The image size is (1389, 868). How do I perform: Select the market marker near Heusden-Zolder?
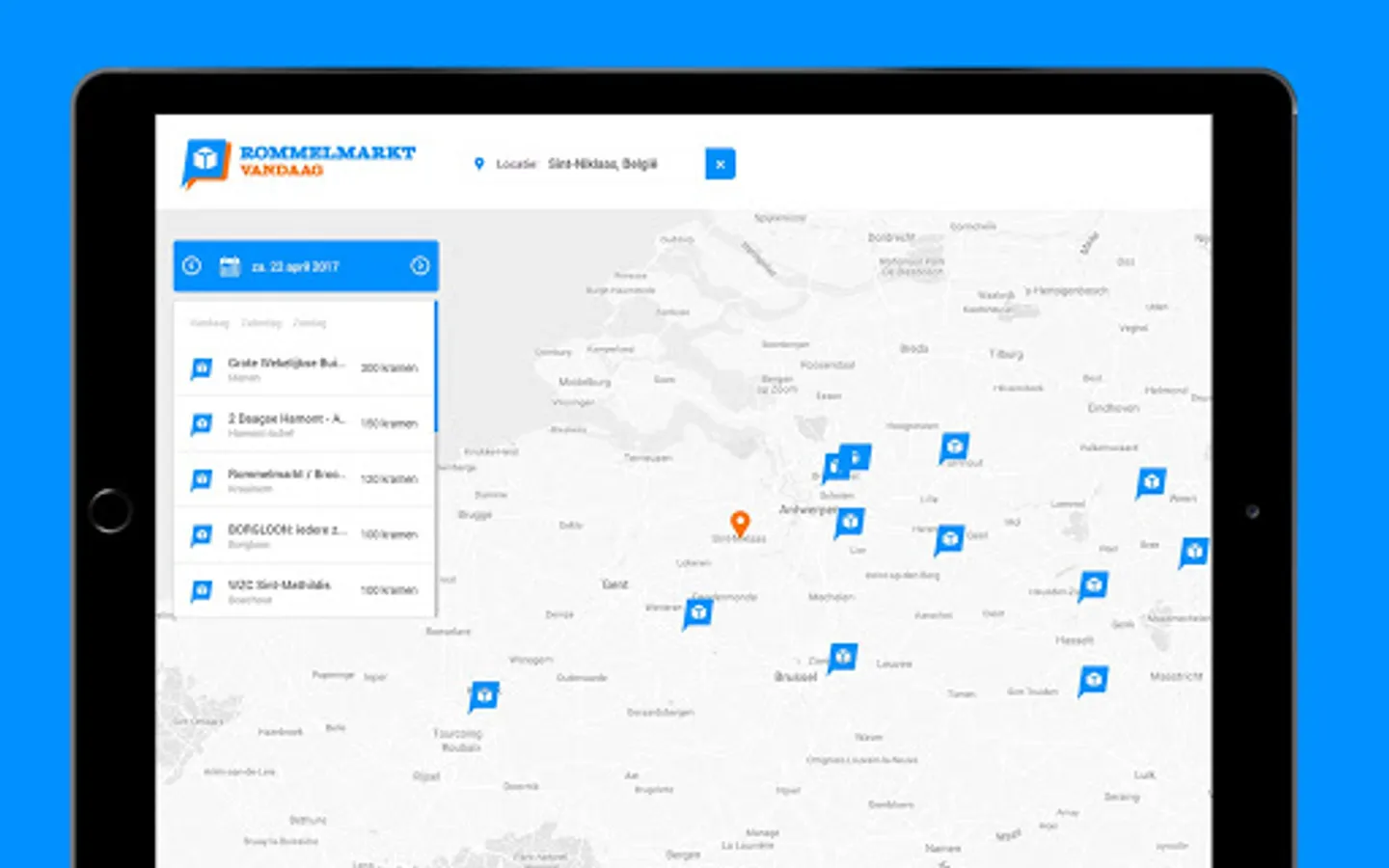pos(1092,585)
